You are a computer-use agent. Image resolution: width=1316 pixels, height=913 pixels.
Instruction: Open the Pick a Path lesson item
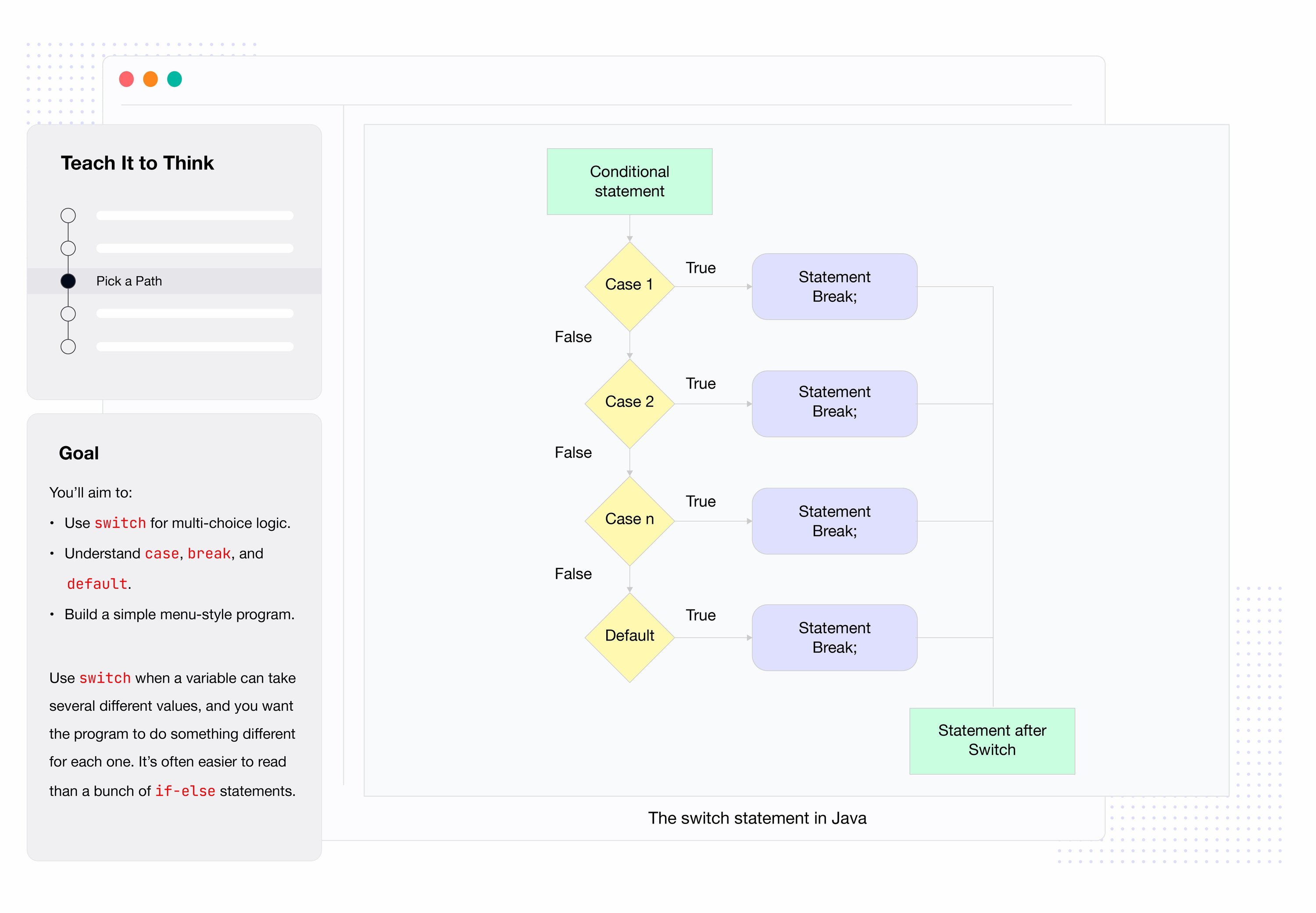tap(175, 281)
